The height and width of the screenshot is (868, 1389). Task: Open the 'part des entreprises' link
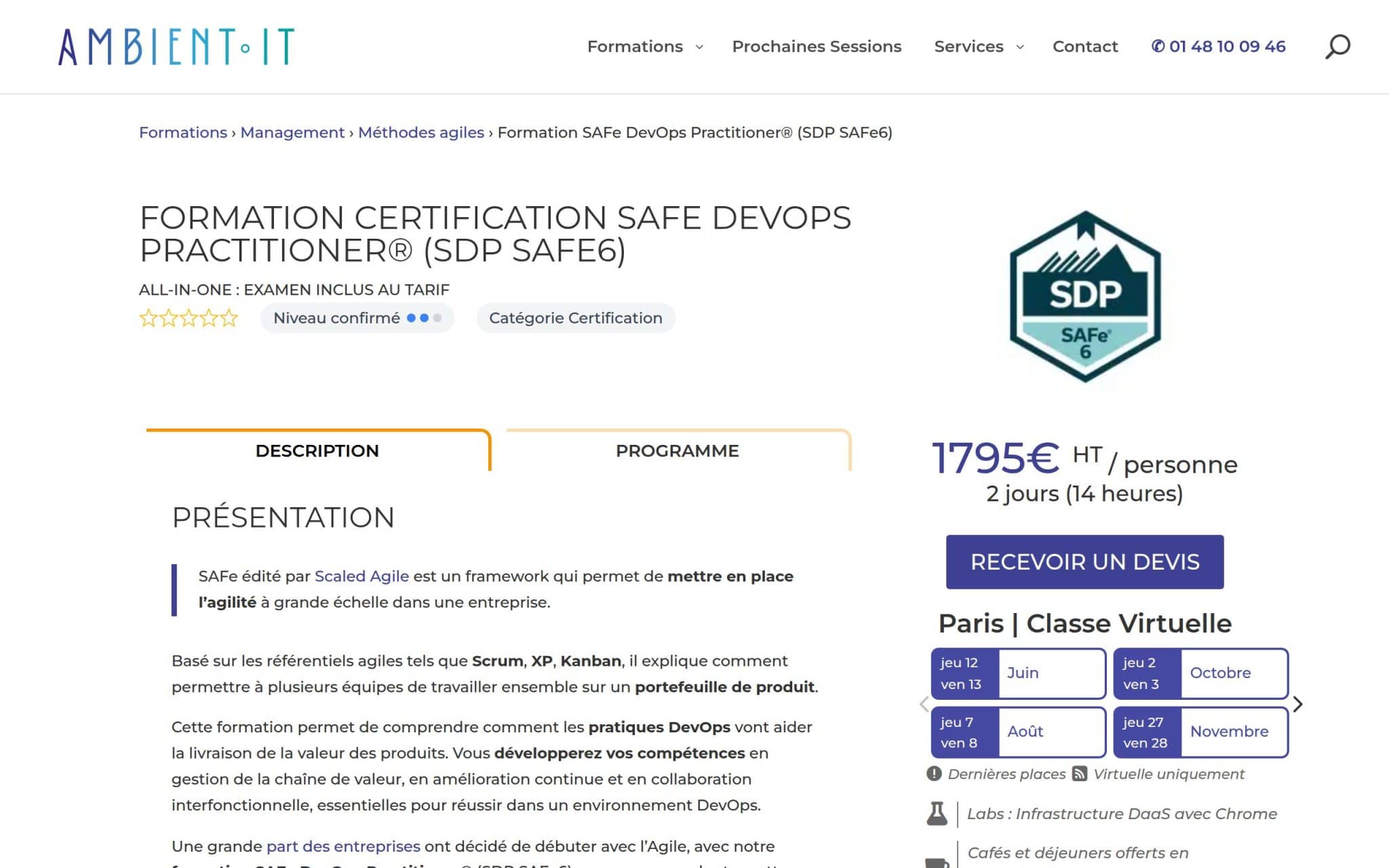coord(343,846)
